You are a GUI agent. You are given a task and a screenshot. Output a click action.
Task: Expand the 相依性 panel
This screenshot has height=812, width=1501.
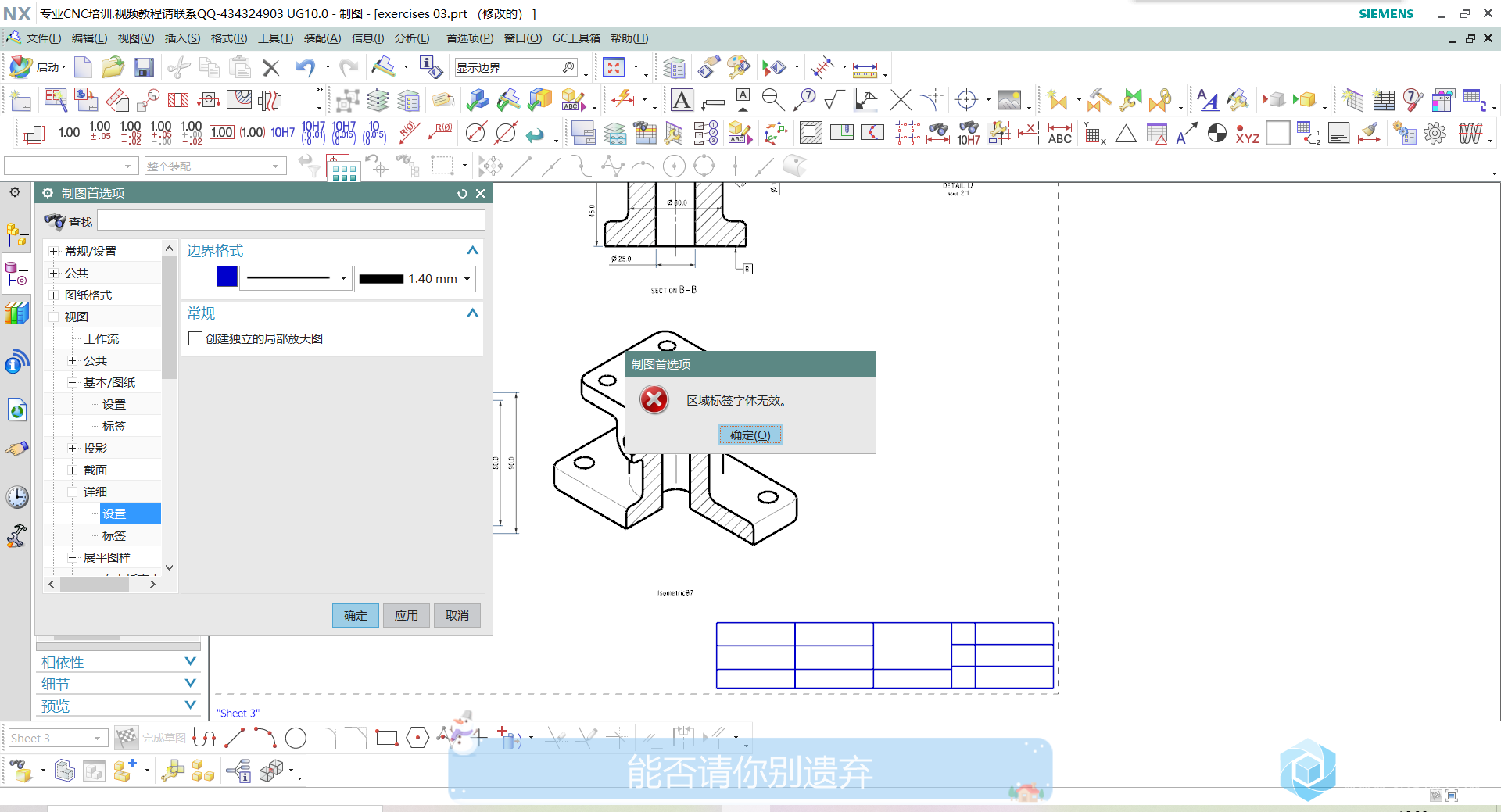190,662
